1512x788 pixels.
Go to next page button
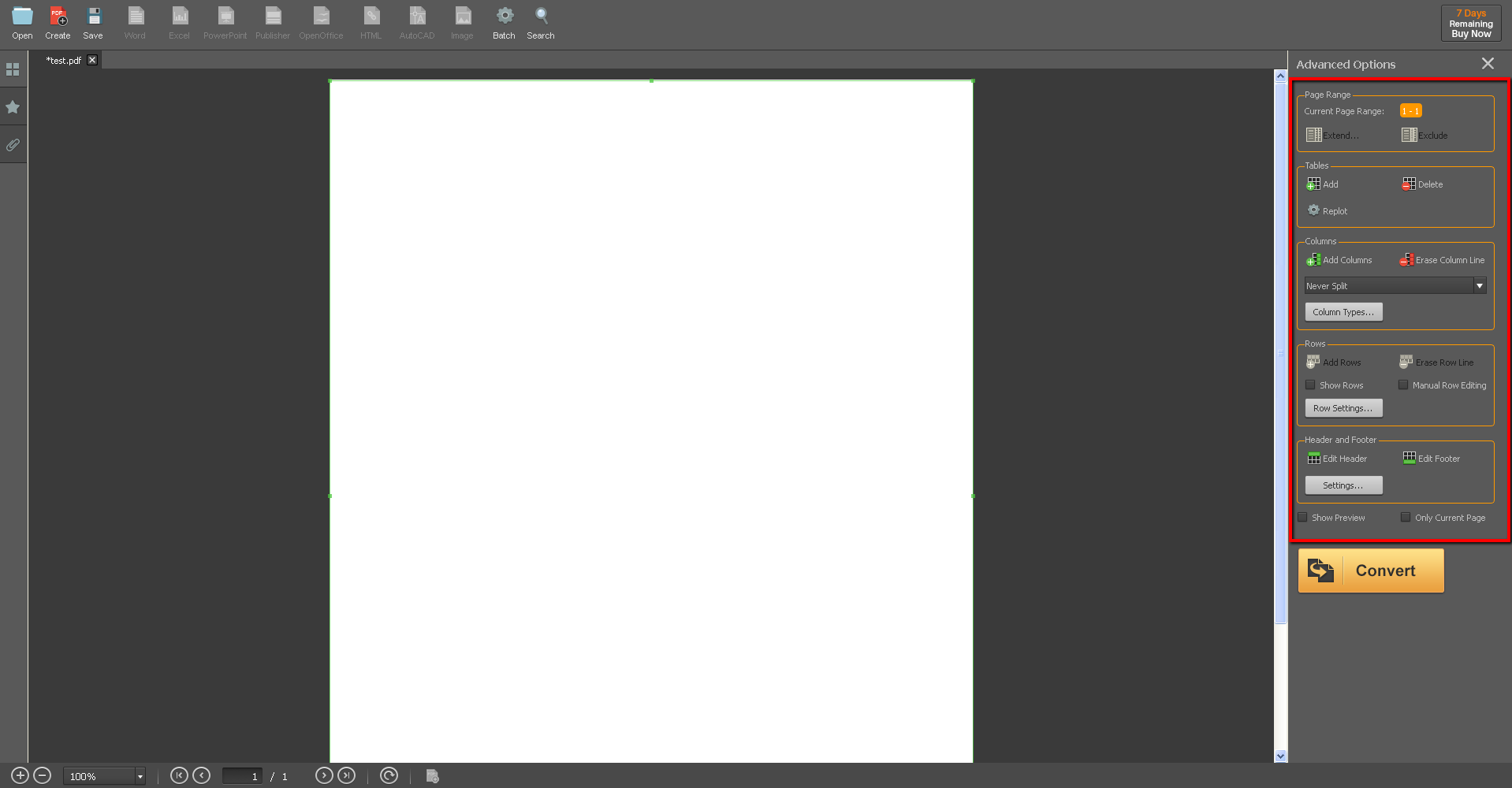pyautogui.click(x=324, y=775)
